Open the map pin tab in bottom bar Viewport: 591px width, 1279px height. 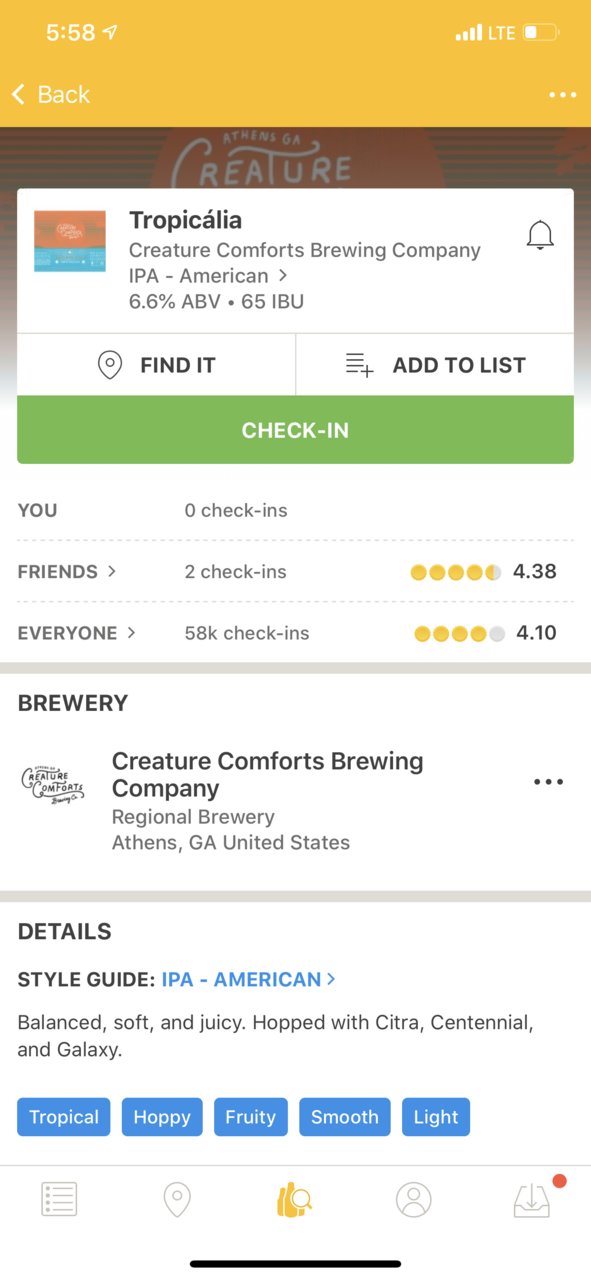click(177, 1199)
